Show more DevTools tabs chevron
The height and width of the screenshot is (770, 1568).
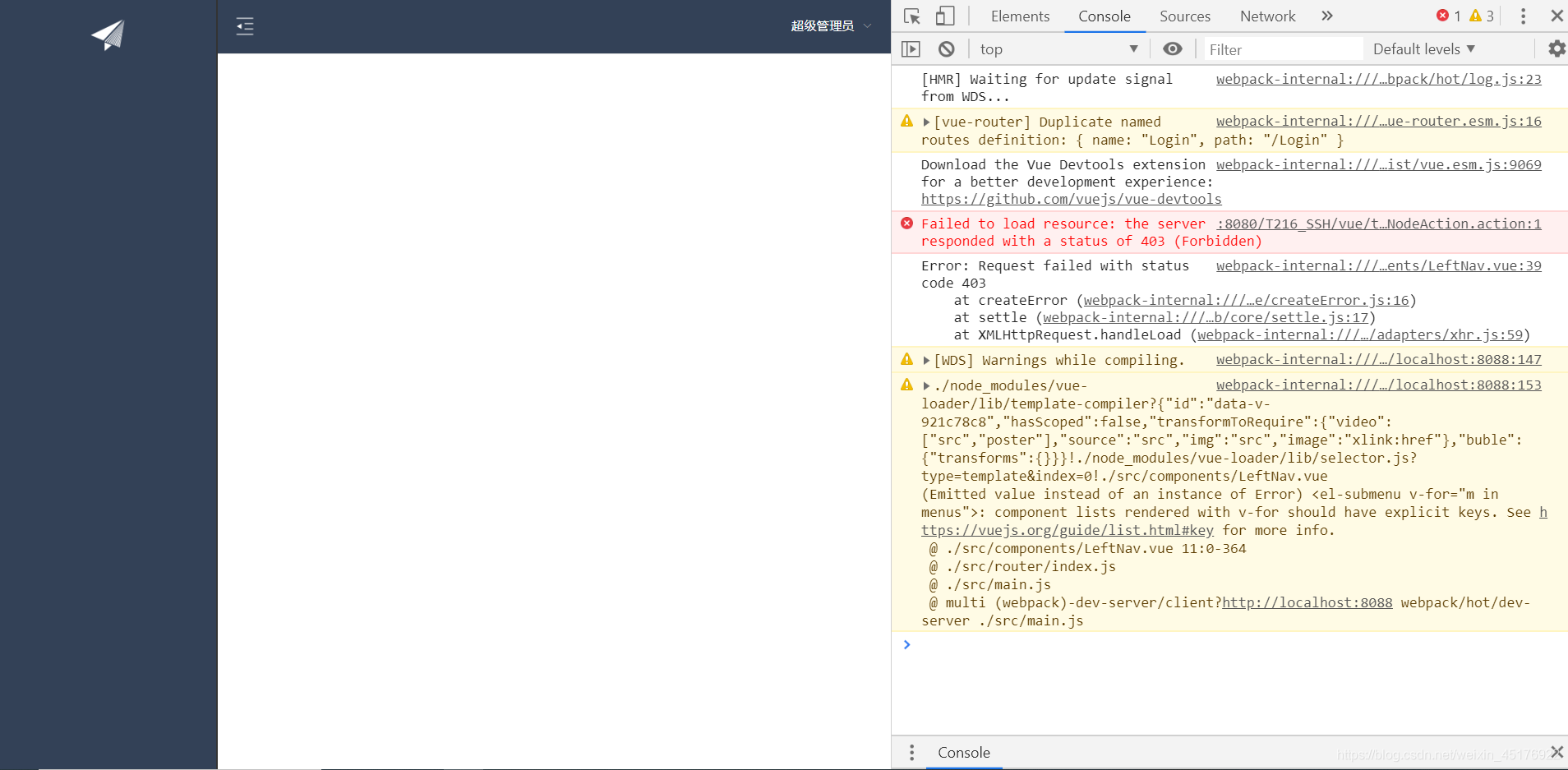tap(1327, 16)
